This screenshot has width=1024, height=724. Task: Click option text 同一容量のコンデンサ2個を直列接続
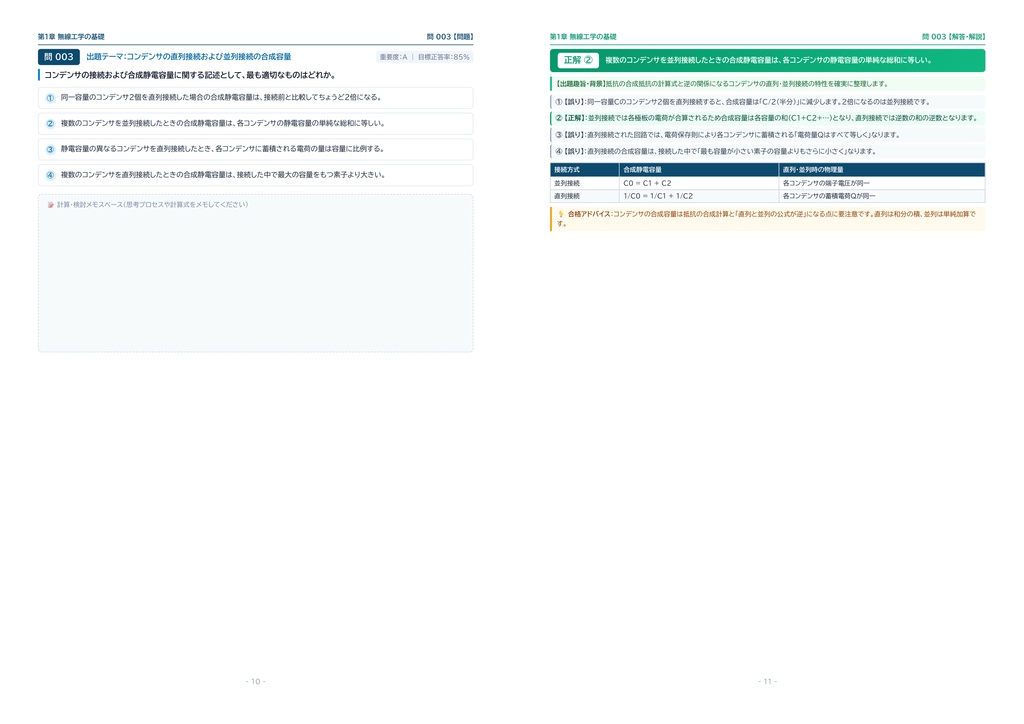pyautogui.click(x=221, y=97)
